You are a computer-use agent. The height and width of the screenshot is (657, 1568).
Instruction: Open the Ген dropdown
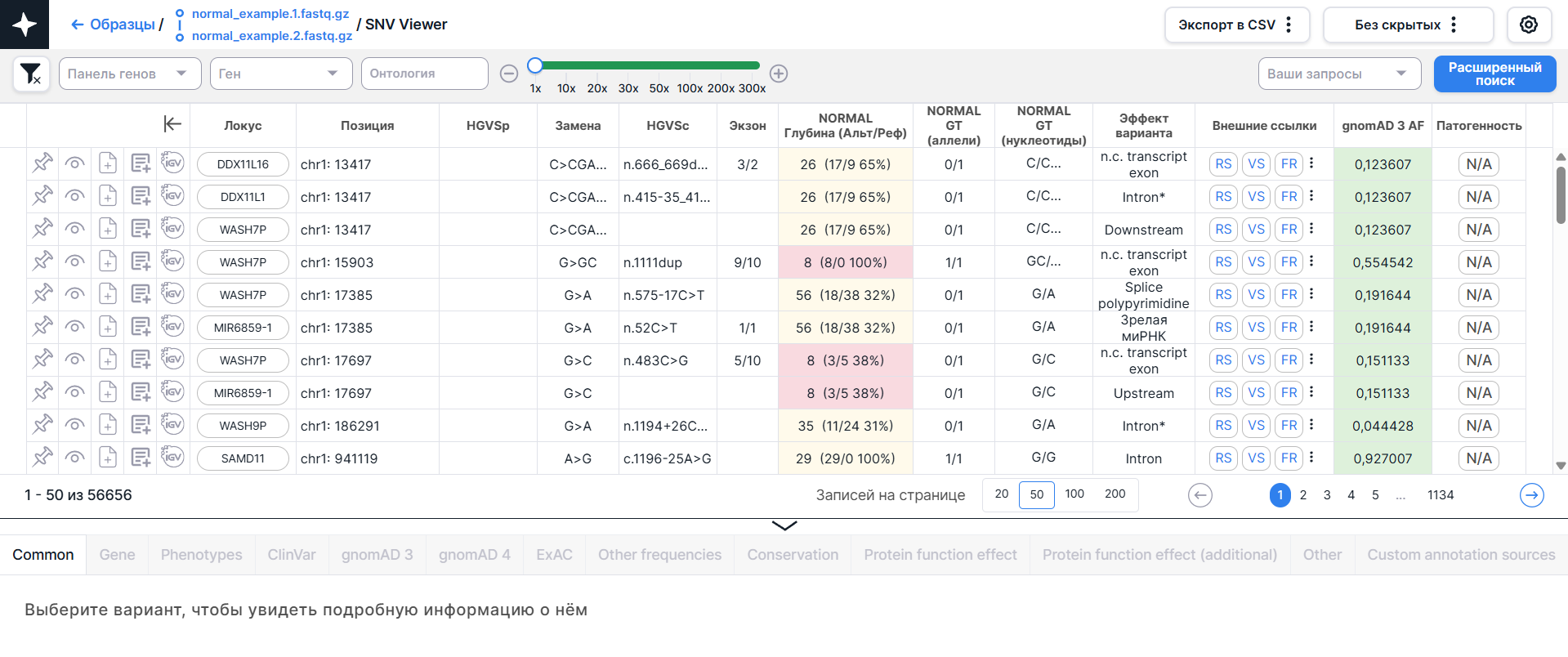281,74
